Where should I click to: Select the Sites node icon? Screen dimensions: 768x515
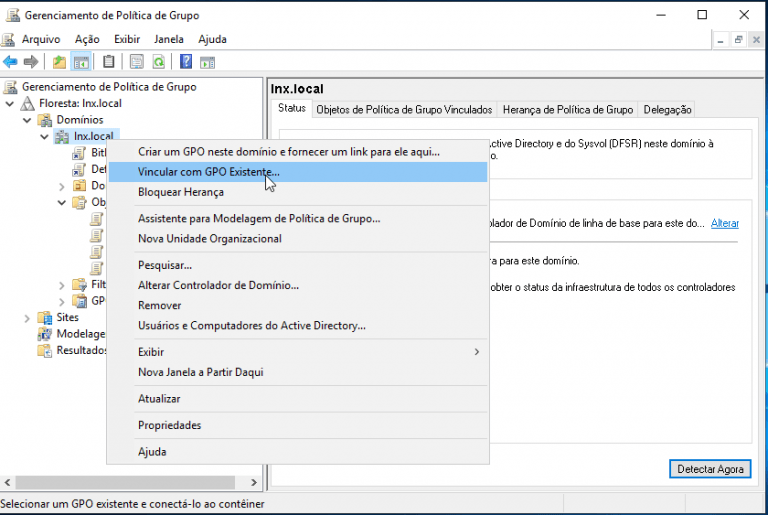click(x=45, y=318)
